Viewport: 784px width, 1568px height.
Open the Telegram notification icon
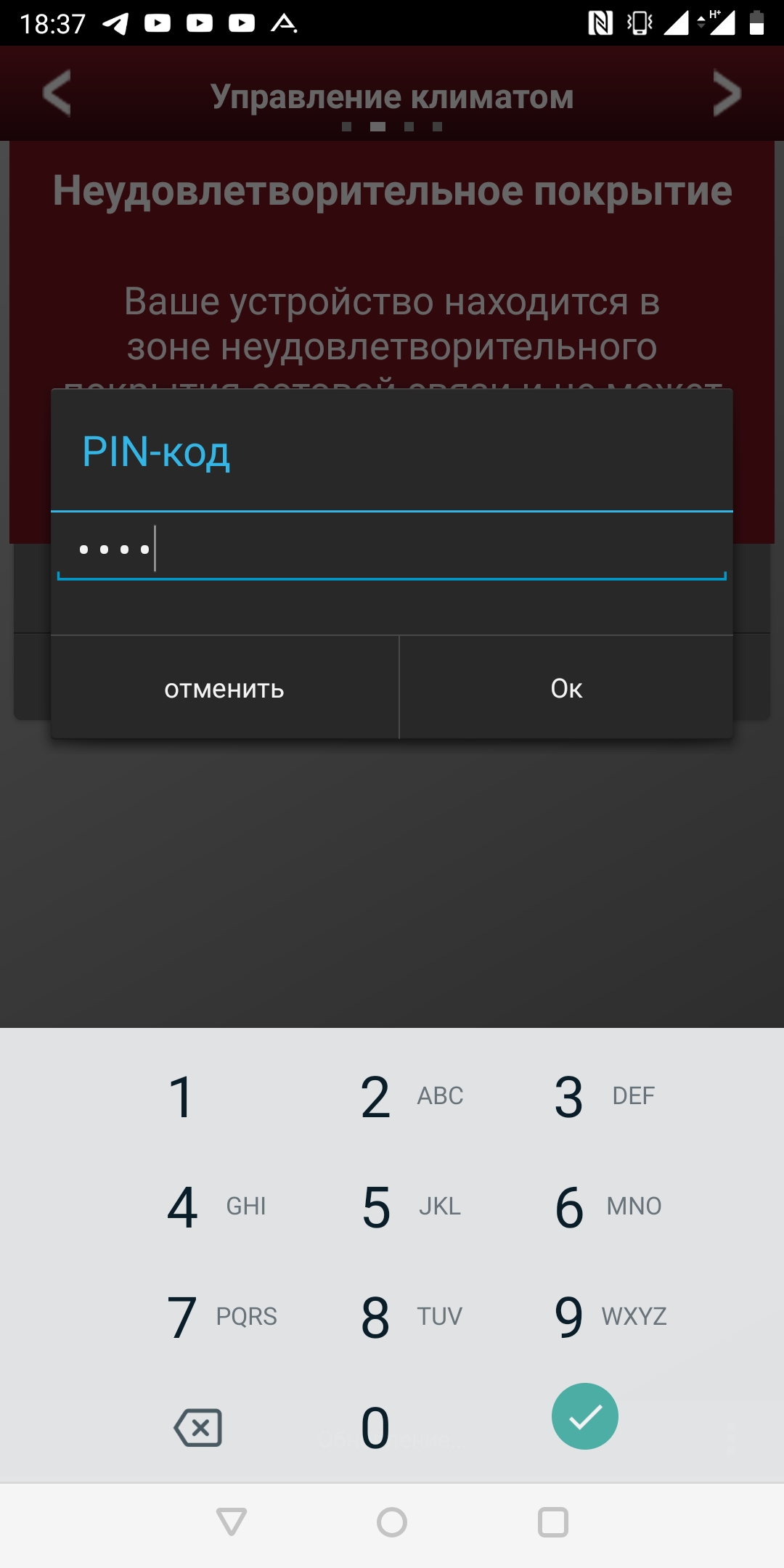(x=115, y=24)
